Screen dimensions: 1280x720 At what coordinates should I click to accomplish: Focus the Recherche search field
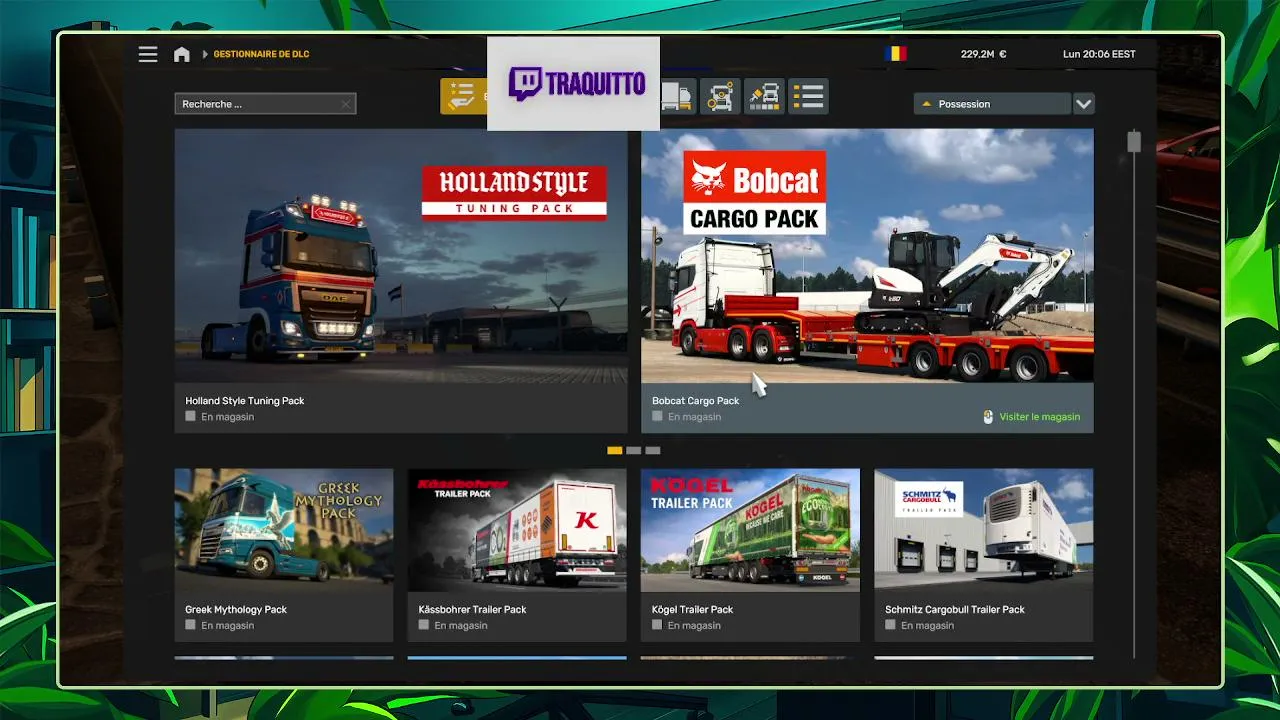tap(265, 104)
